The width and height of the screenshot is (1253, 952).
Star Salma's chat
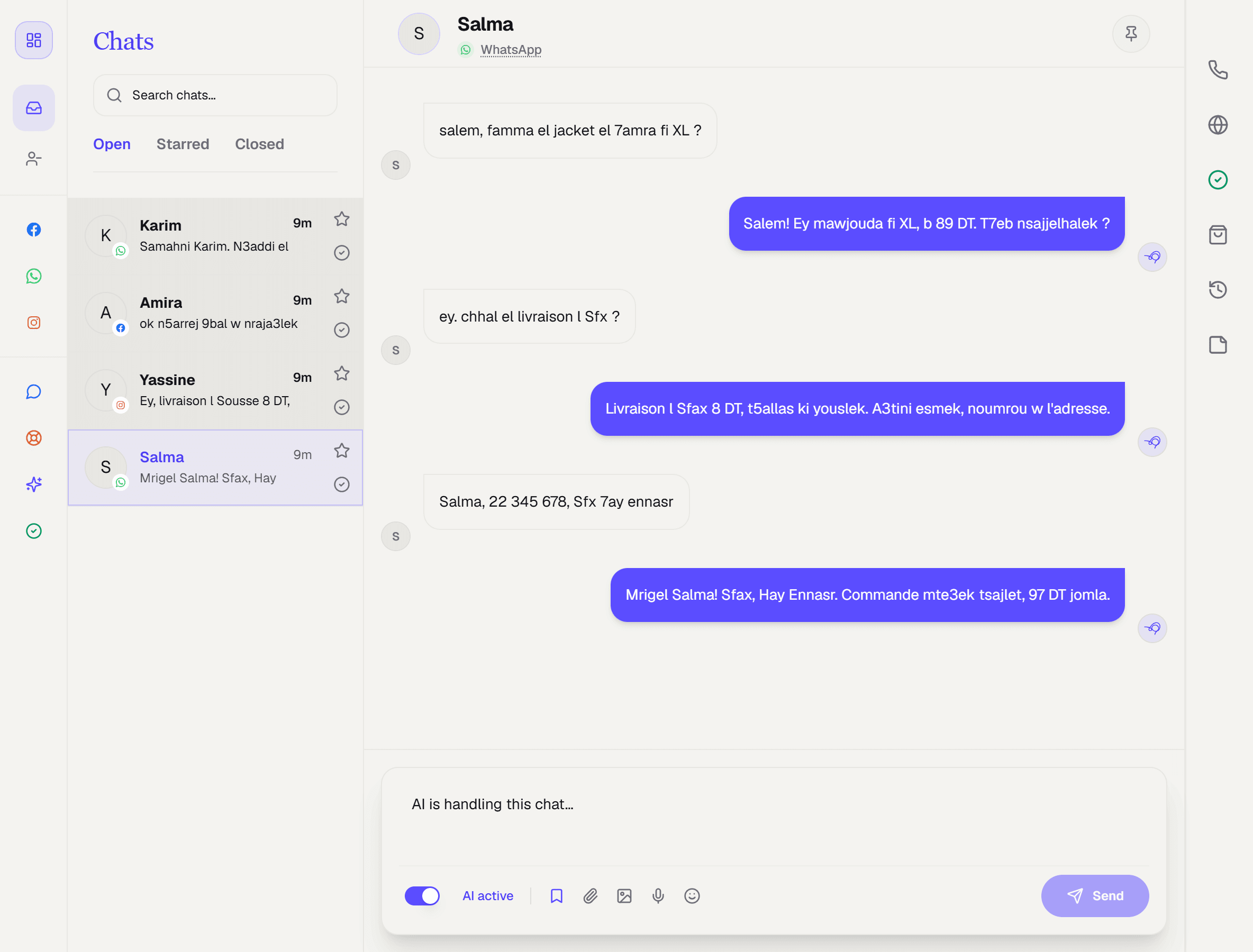click(341, 451)
